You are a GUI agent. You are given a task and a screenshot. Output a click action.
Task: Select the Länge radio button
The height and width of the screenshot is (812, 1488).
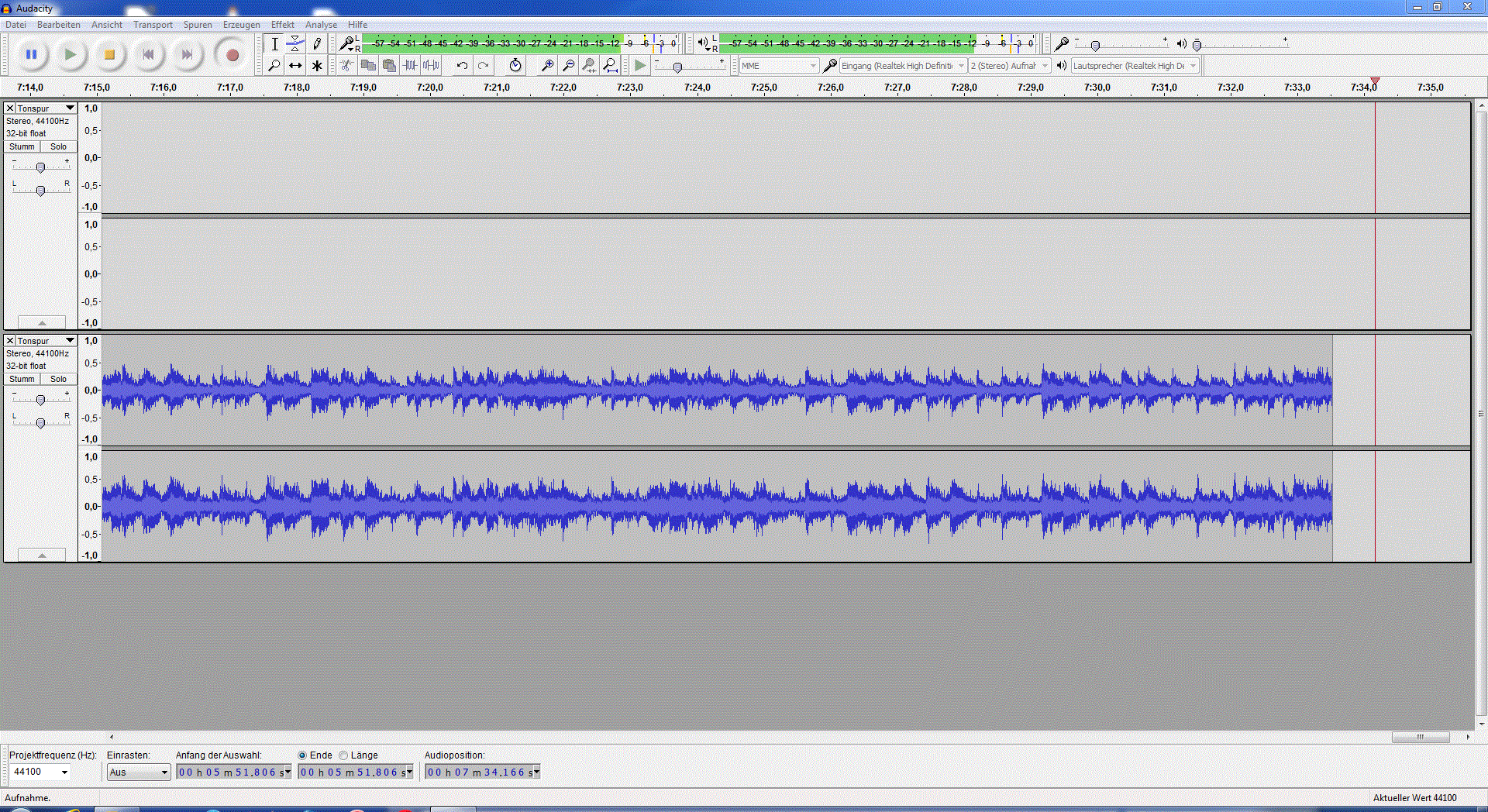pyautogui.click(x=343, y=755)
